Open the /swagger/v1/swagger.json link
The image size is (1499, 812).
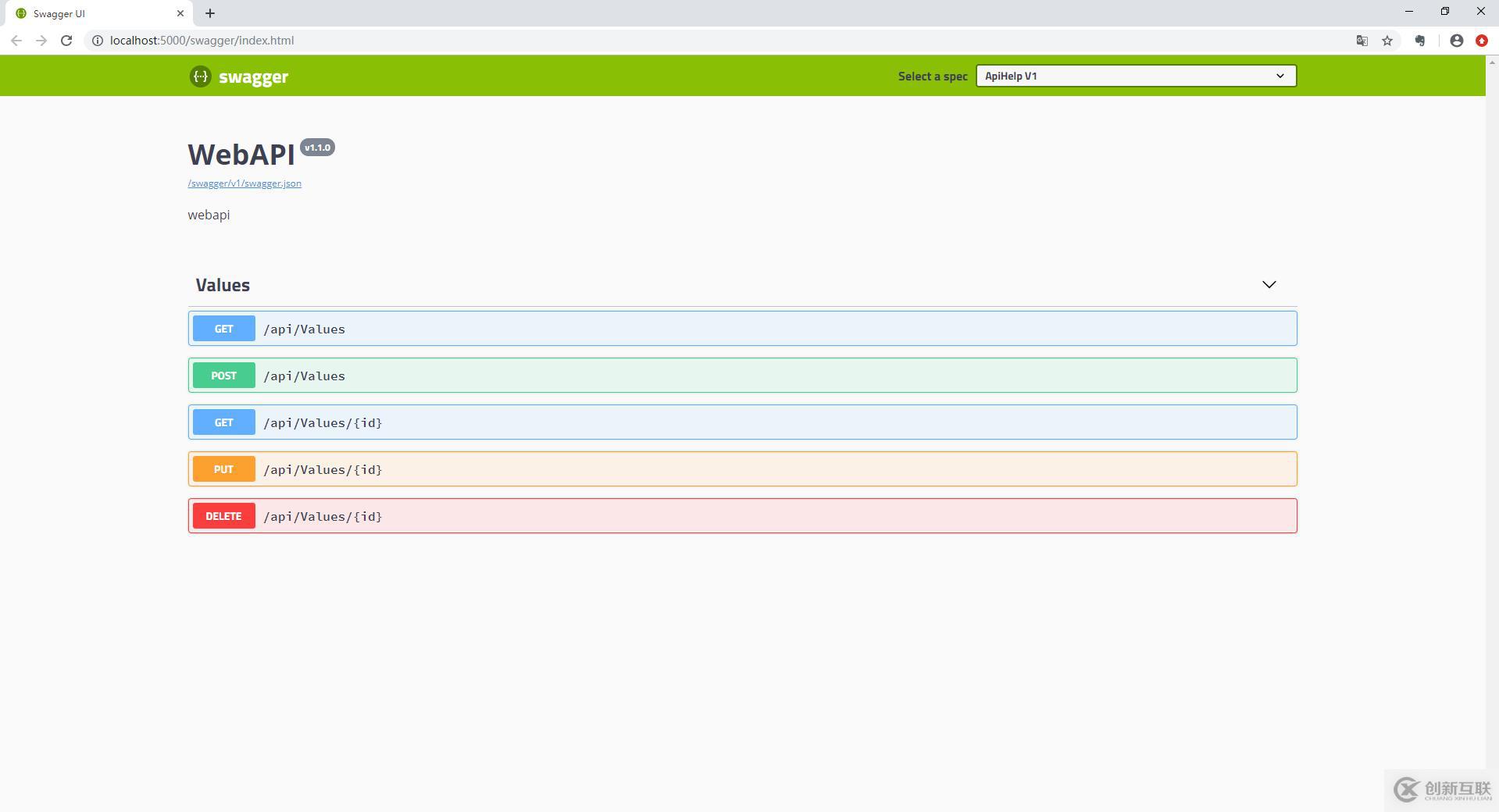(x=244, y=183)
